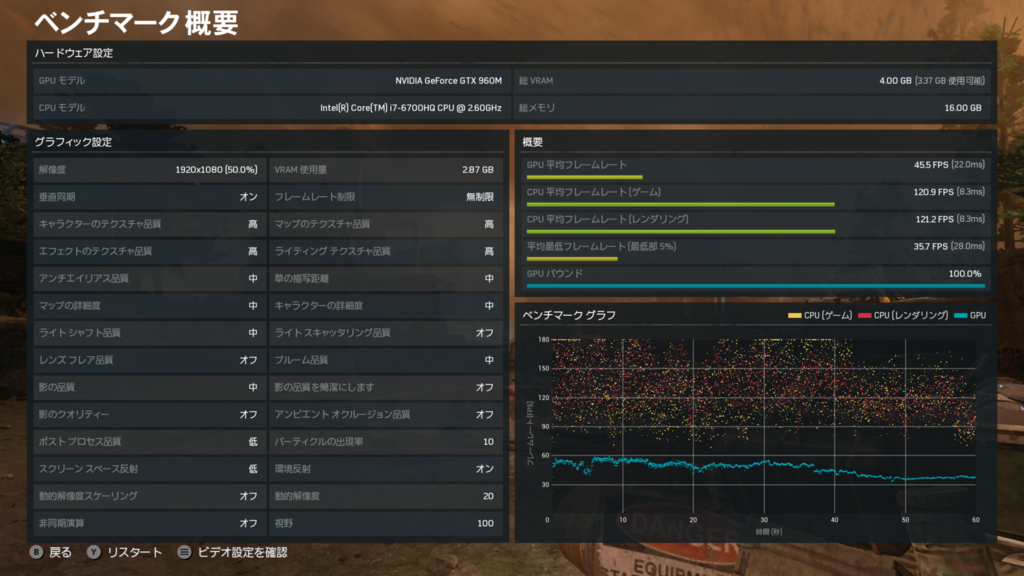1024x576 pixels.
Task: Click the キャラクターの詳細度 row
Action: pos(385,306)
